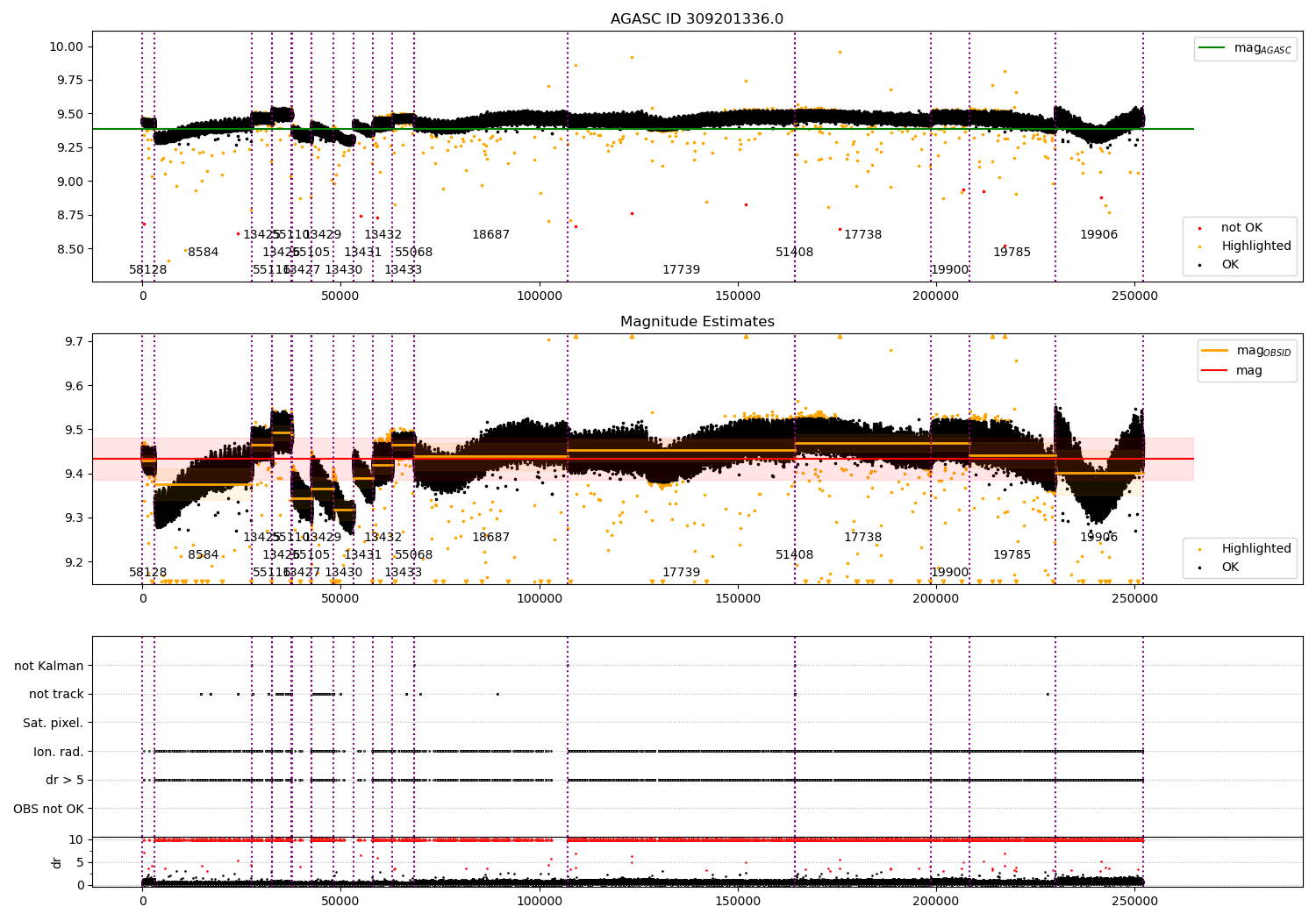Click x-tick 50000 under the middle plot
Viewport: 1316px width, 921px height.
point(340,598)
